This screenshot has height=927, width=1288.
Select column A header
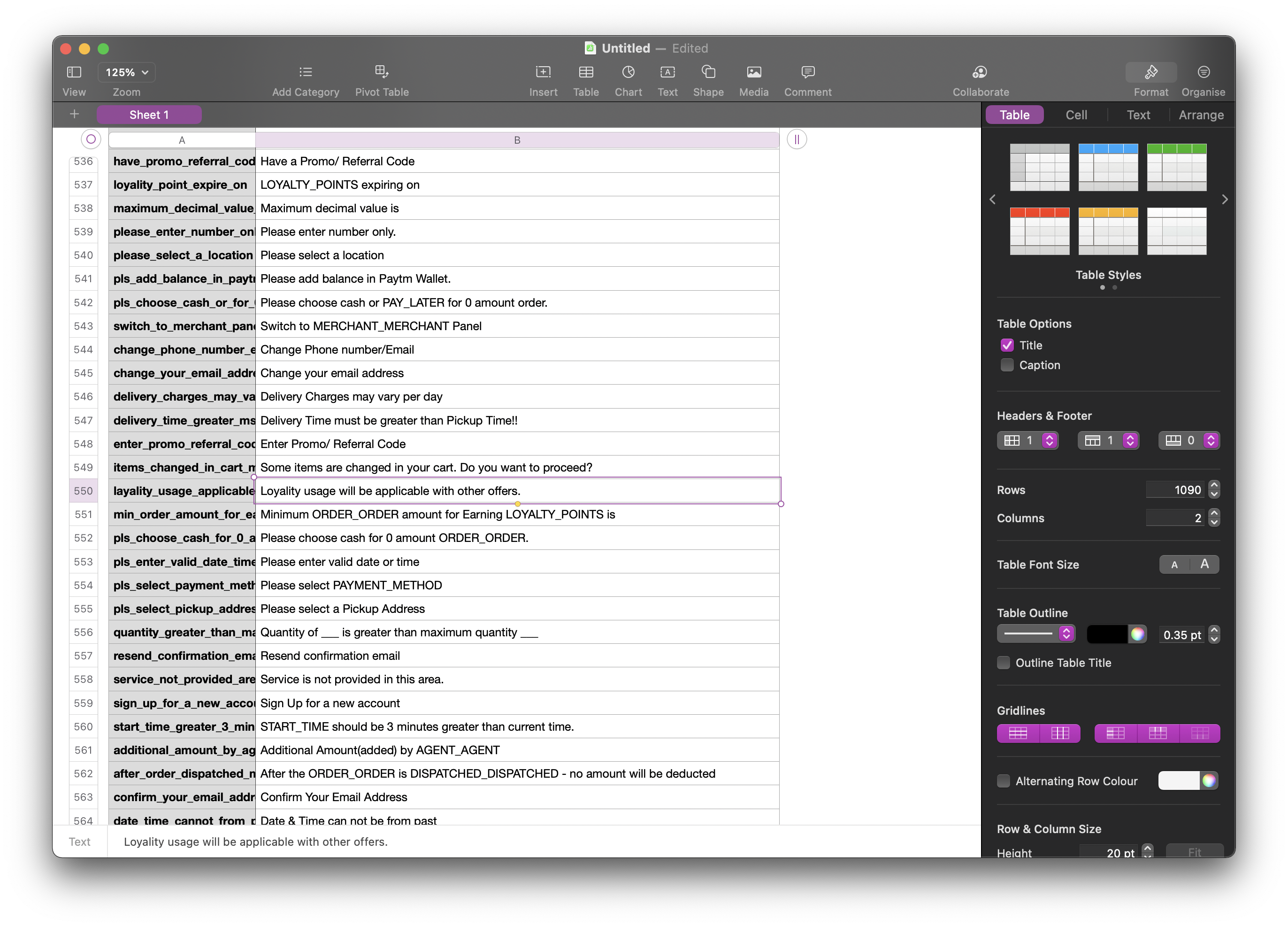[x=182, y=140]
